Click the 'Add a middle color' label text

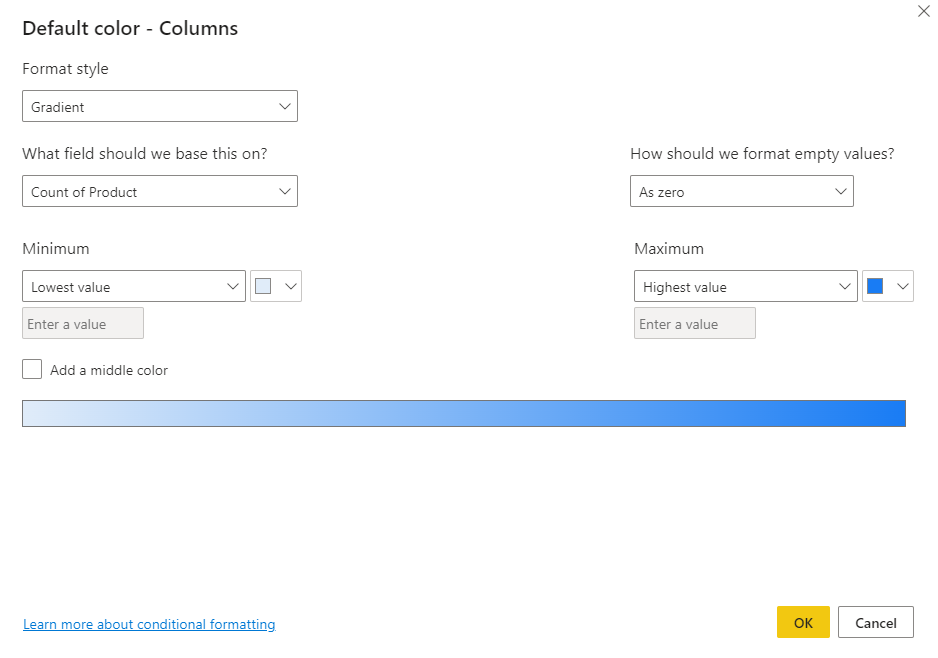(x=109, y=370)
